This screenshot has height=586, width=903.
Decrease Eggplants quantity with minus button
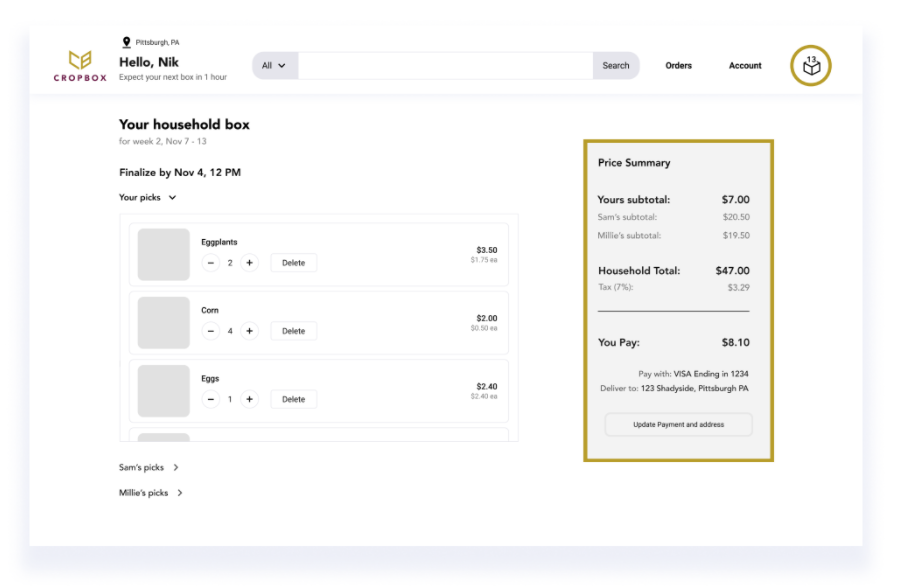click(x=211, y=263)
